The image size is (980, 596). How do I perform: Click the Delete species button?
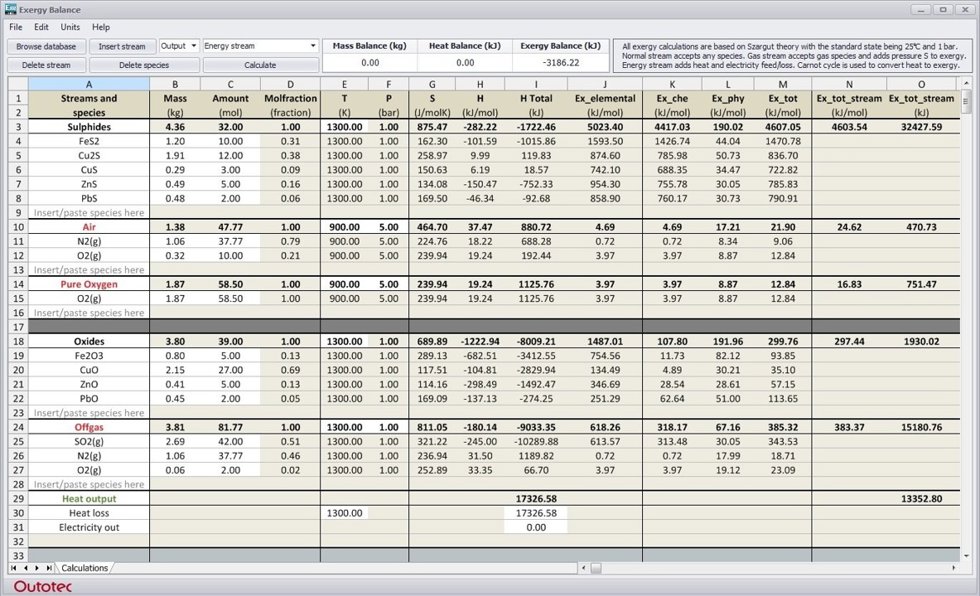point(144,65)
